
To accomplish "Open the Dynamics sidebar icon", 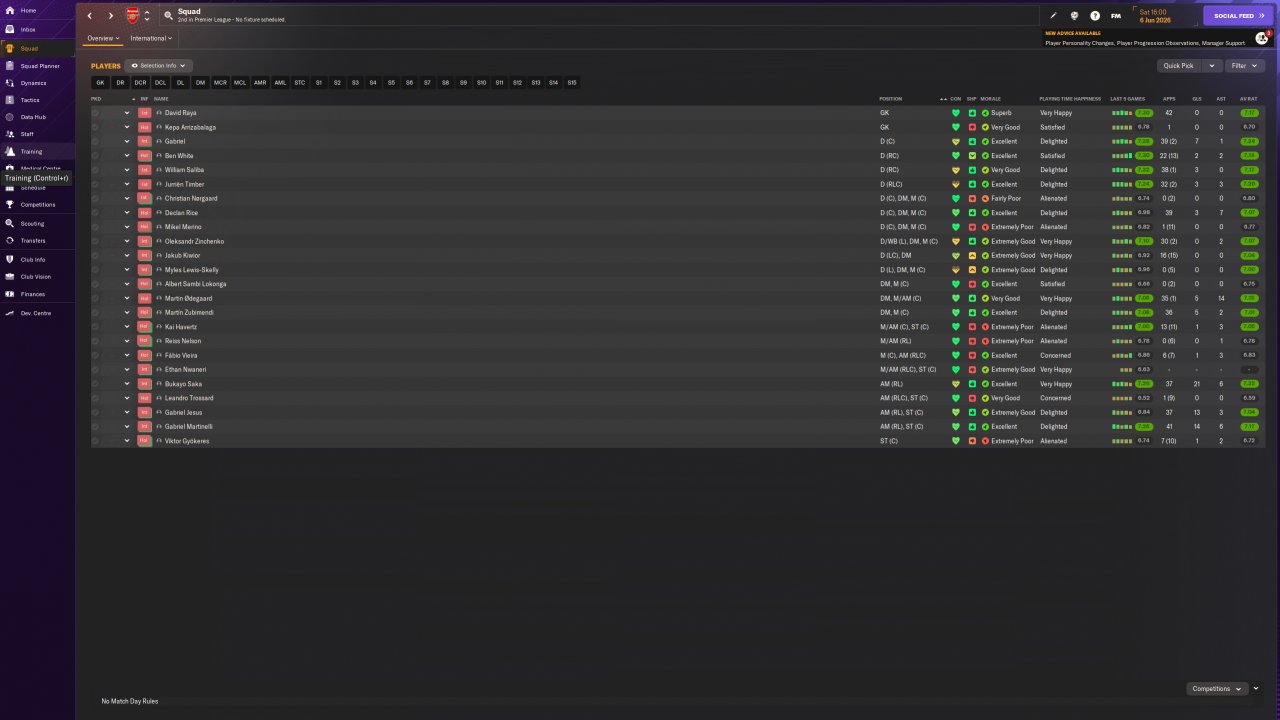I will point(9,83).
